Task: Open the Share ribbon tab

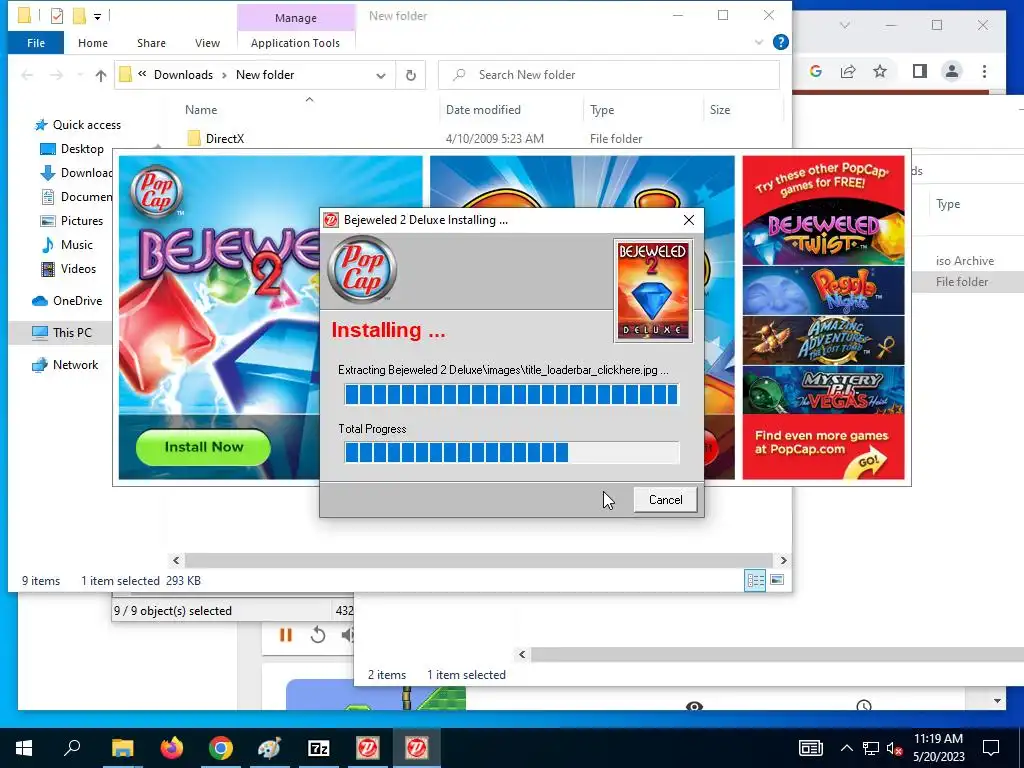Action: point(151,43)
